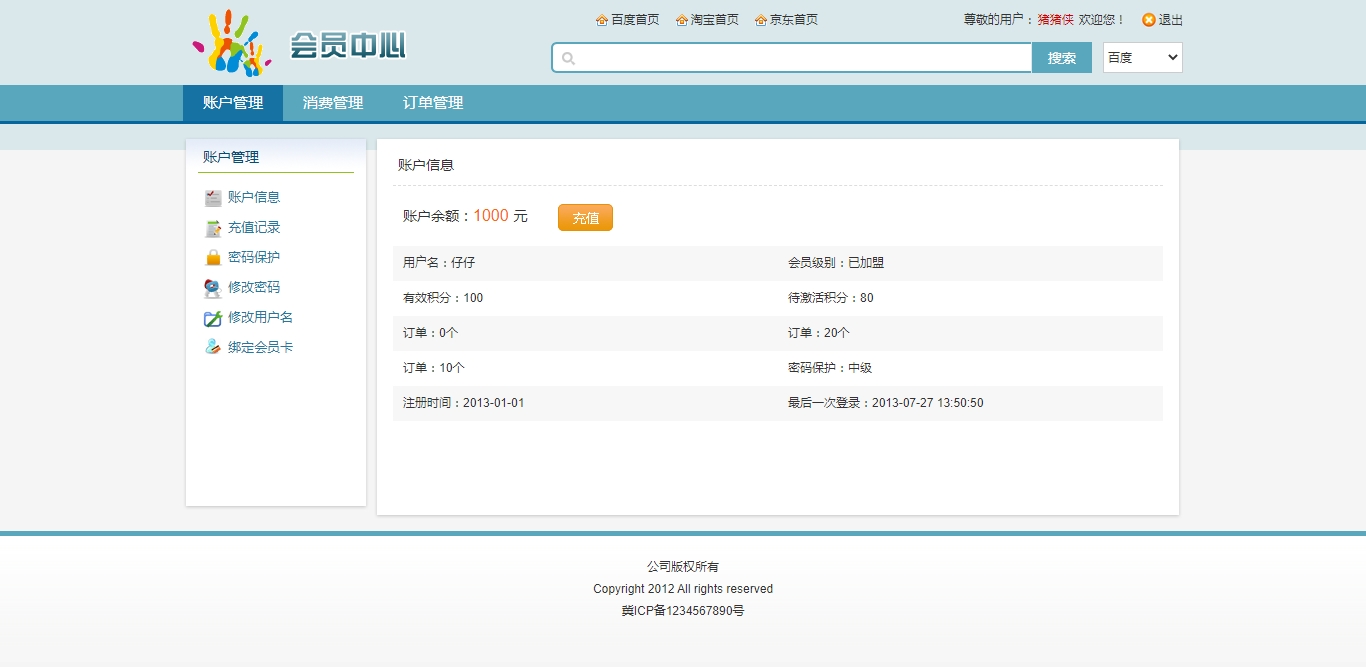Select 充值记录 text in sidebar menu
The image size is (1366, 667).
click(254, 228)
